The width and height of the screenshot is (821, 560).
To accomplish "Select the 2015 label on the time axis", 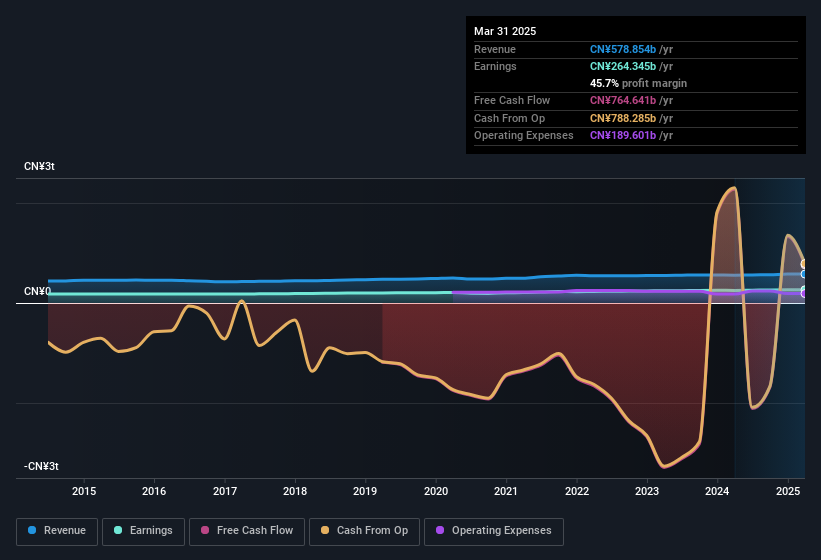I will click(84, 491).
